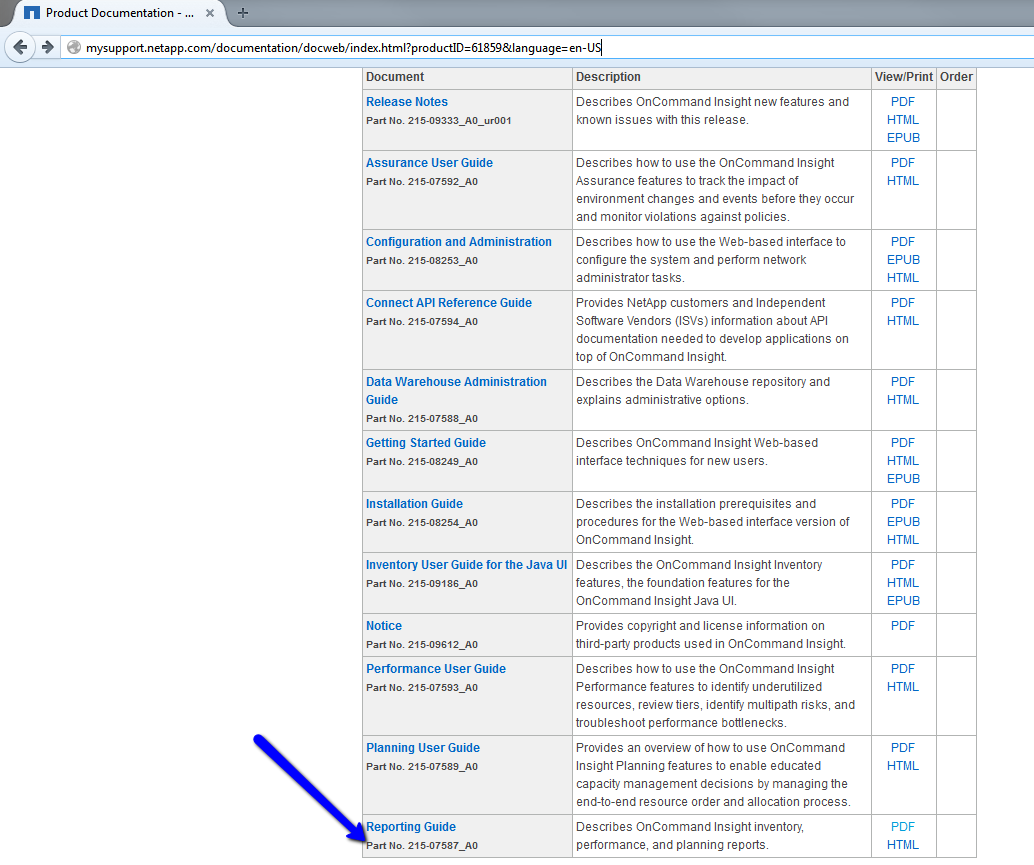The width and height of the screenshot is (1034, 865).
Task: Open Configuration and Administration EPUB
Action: tap(903, 260)
